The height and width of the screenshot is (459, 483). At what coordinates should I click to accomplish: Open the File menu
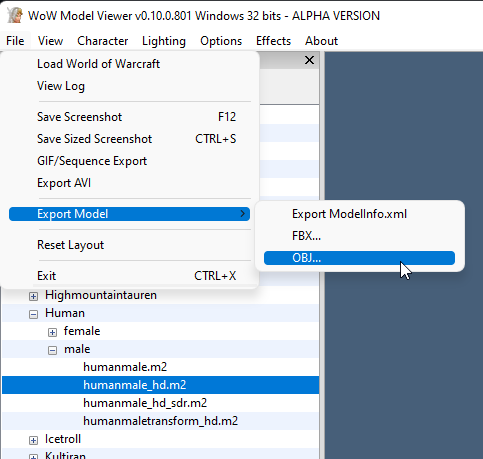pyautogui.click(x=15, y=41)
